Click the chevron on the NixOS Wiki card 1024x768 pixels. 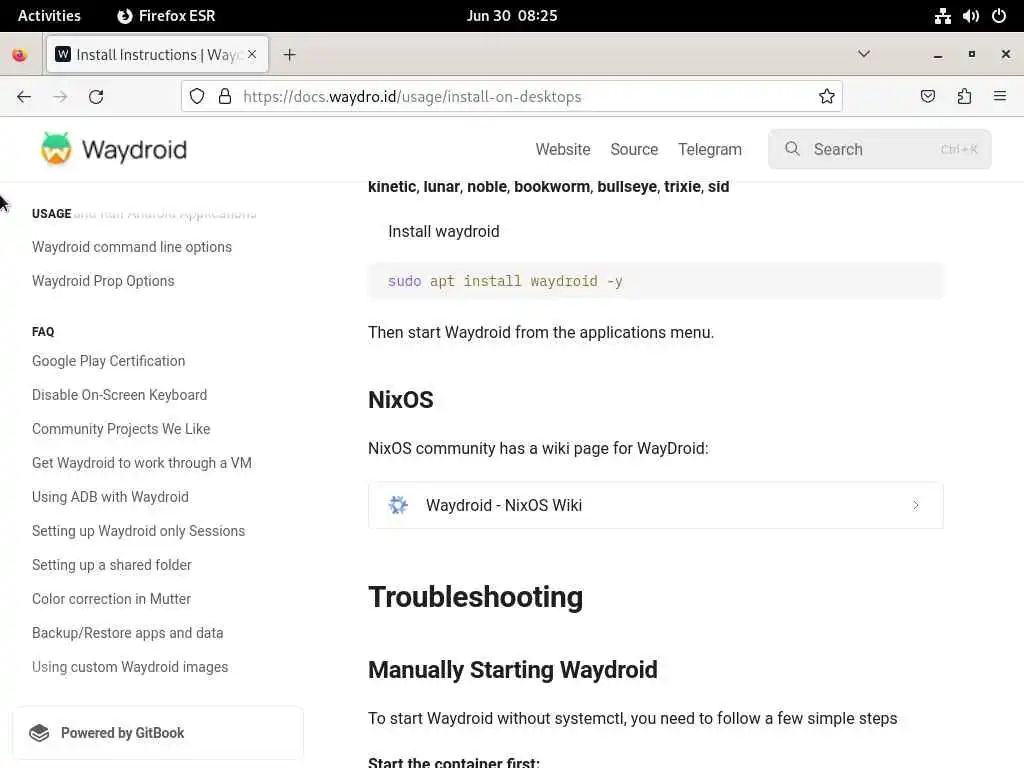pos(916,505)
